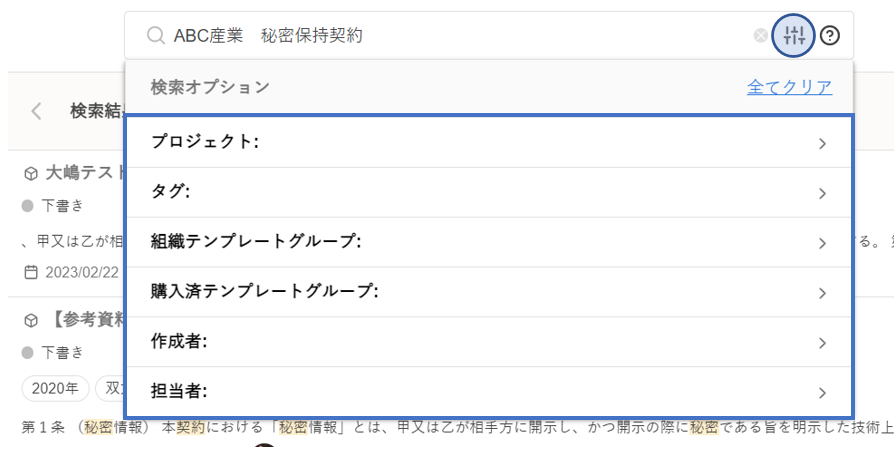894x463 pixels.
Task: Select the 購入済テンプレートグループ option row
Action: pos(489,292)
